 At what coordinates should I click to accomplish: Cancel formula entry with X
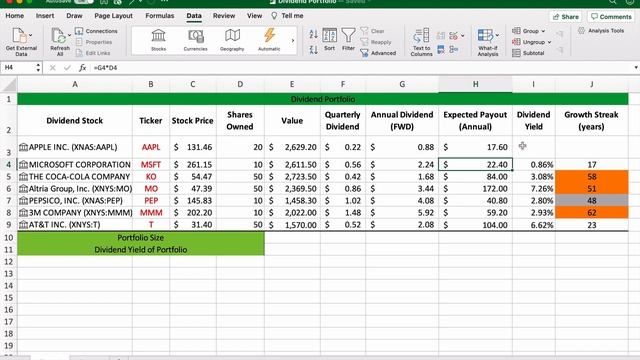[x=53, y=68]
